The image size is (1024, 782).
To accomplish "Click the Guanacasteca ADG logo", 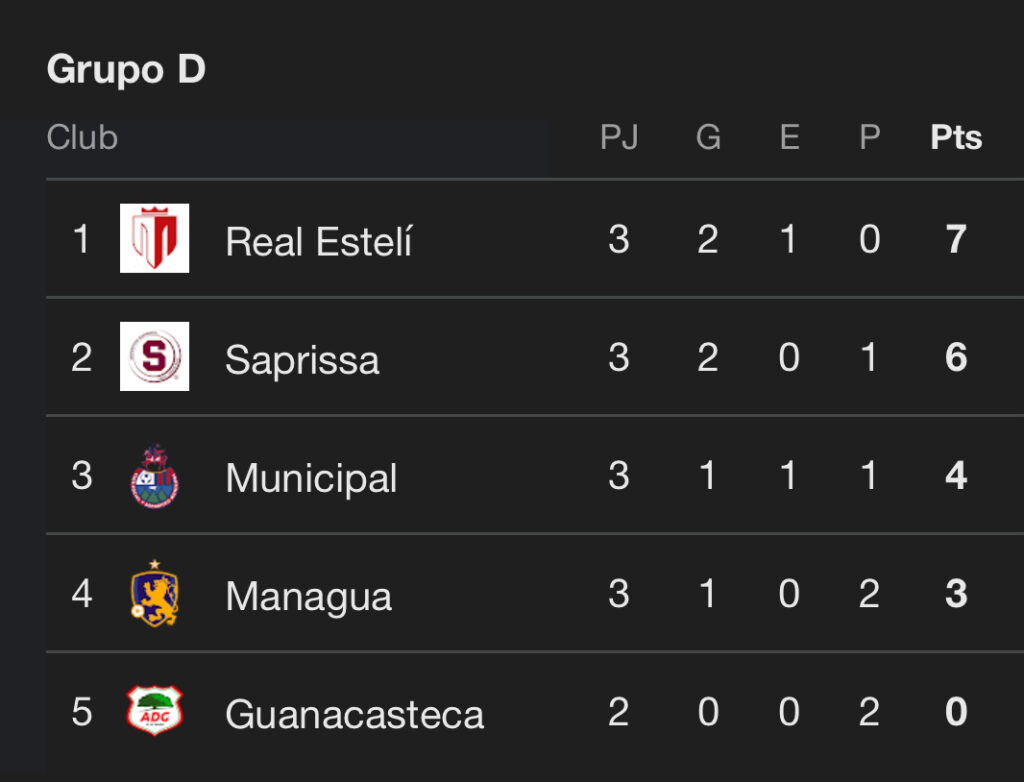I will click(x=154, y=711).
